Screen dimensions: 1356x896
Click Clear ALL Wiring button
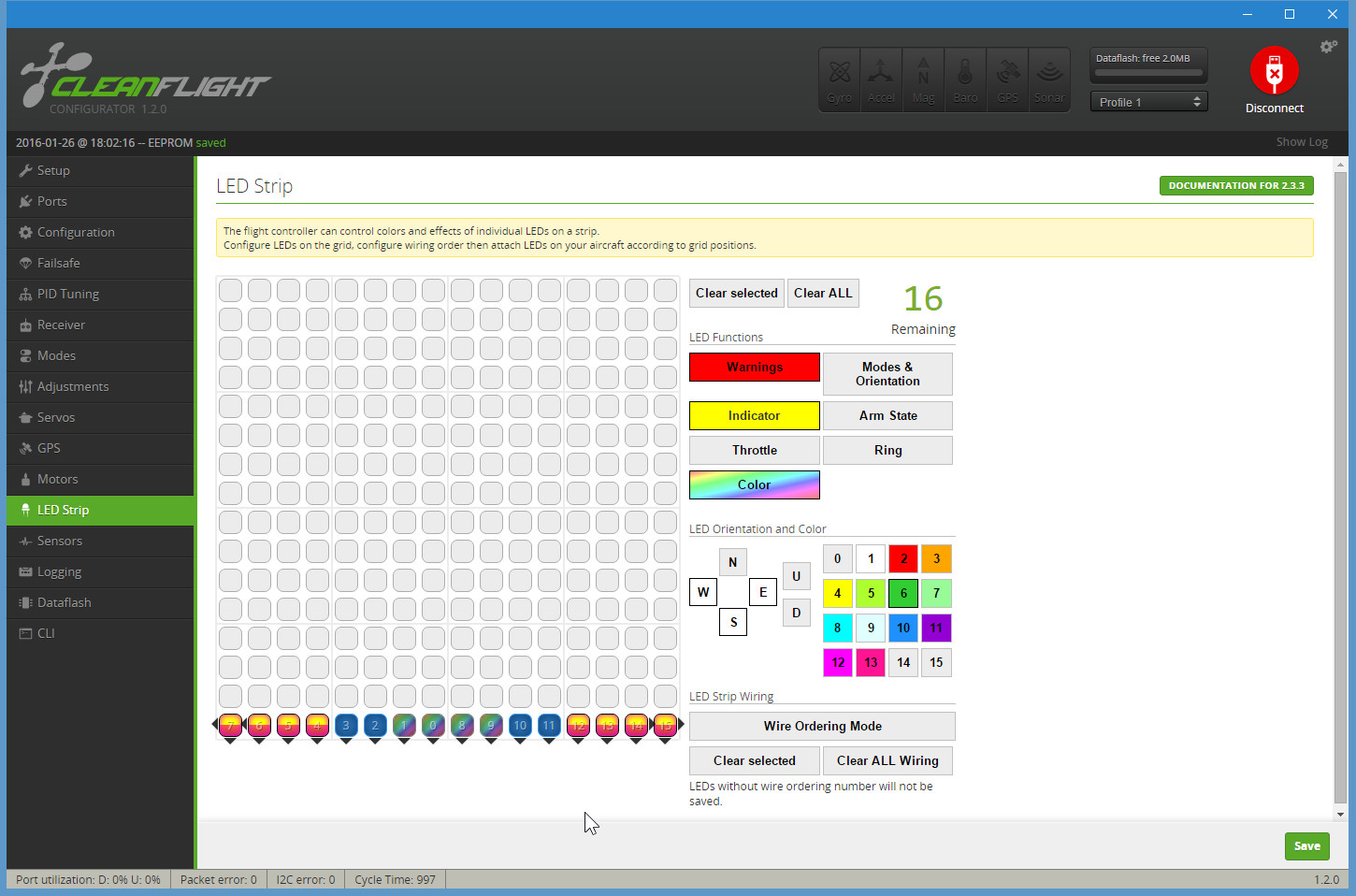[x=887, y=760]
